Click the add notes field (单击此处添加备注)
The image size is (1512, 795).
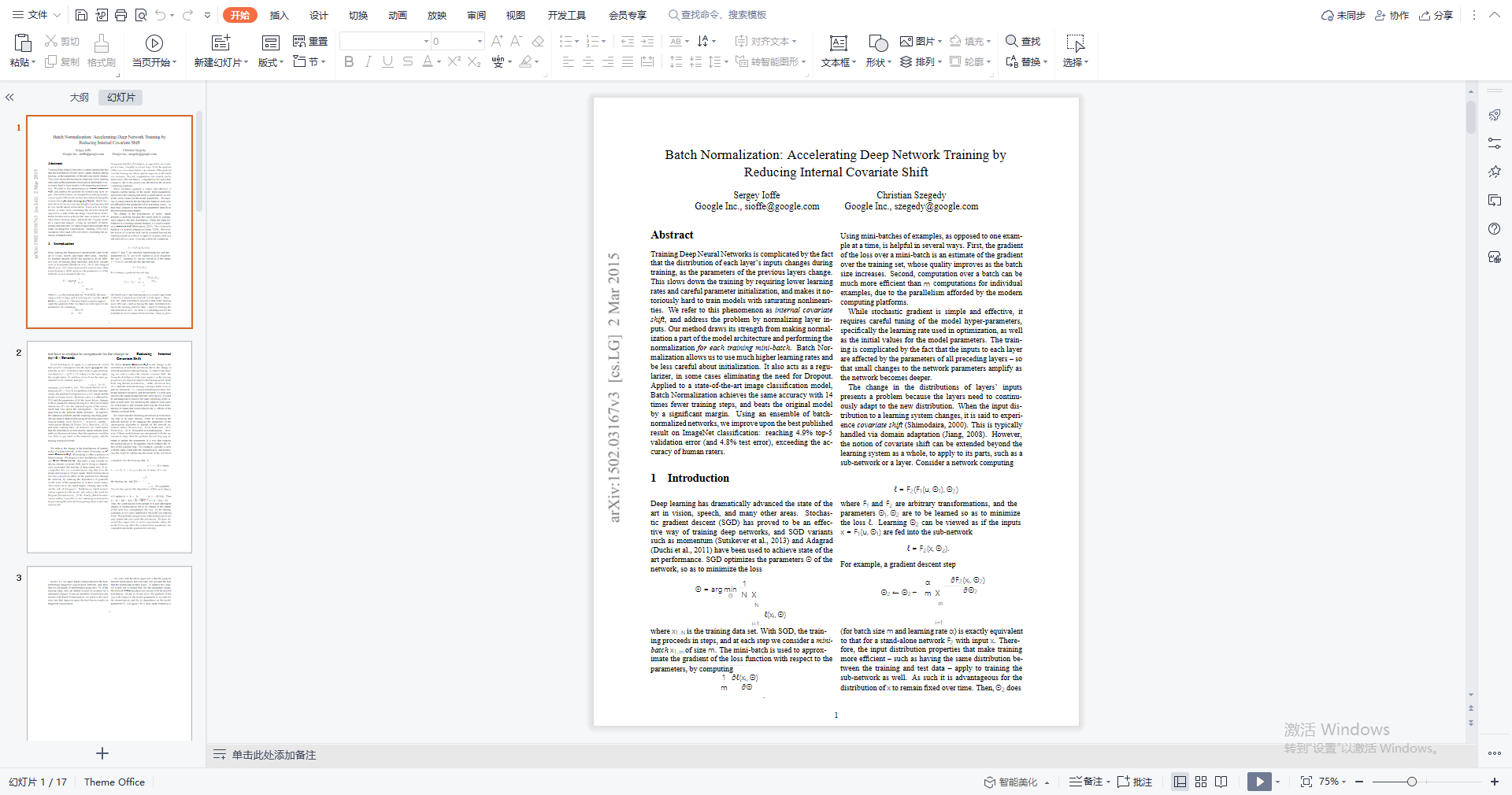pyautogui.click(x=274, y=755)
